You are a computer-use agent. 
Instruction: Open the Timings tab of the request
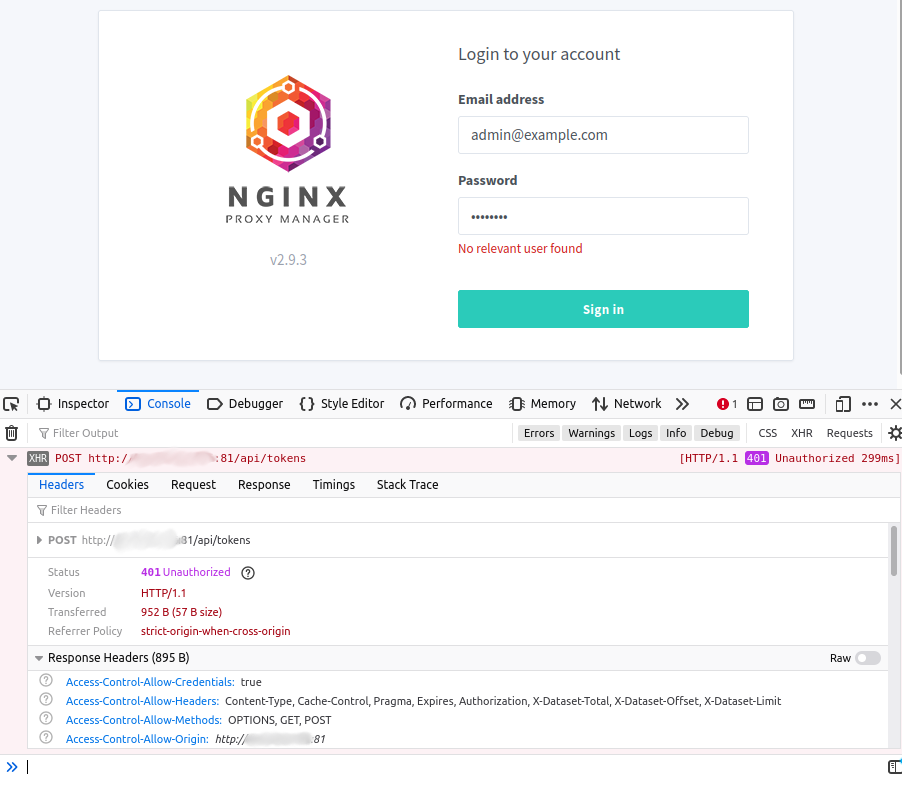333,485
